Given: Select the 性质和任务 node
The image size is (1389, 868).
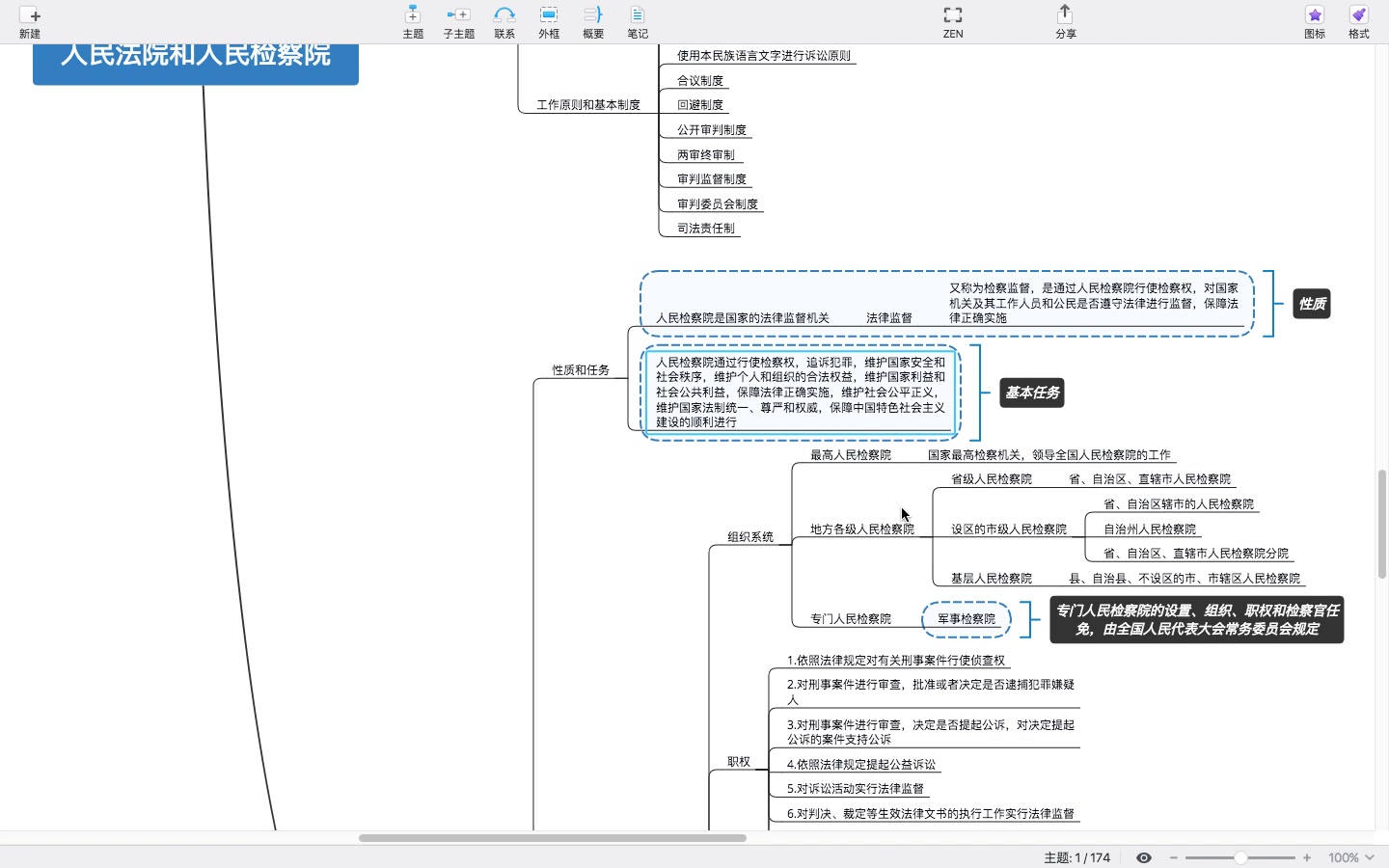Looking at the screenshot, I should click(581, 370).
